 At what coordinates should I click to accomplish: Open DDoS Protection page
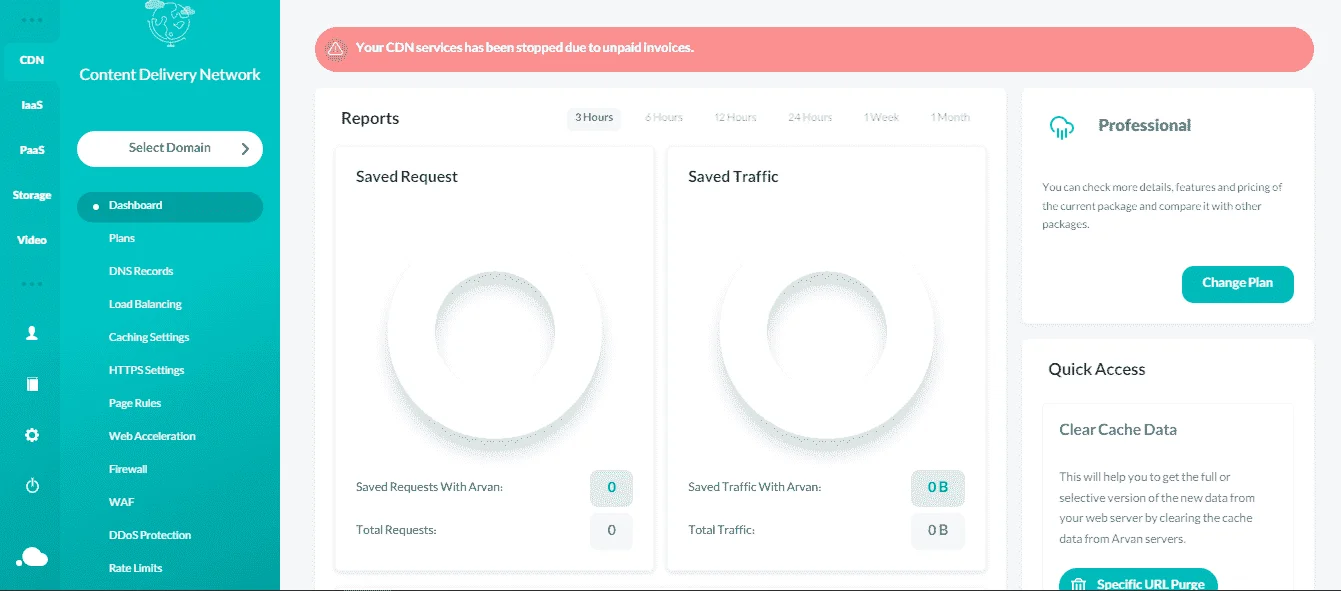pyautogui.click(x=150, y=535)
